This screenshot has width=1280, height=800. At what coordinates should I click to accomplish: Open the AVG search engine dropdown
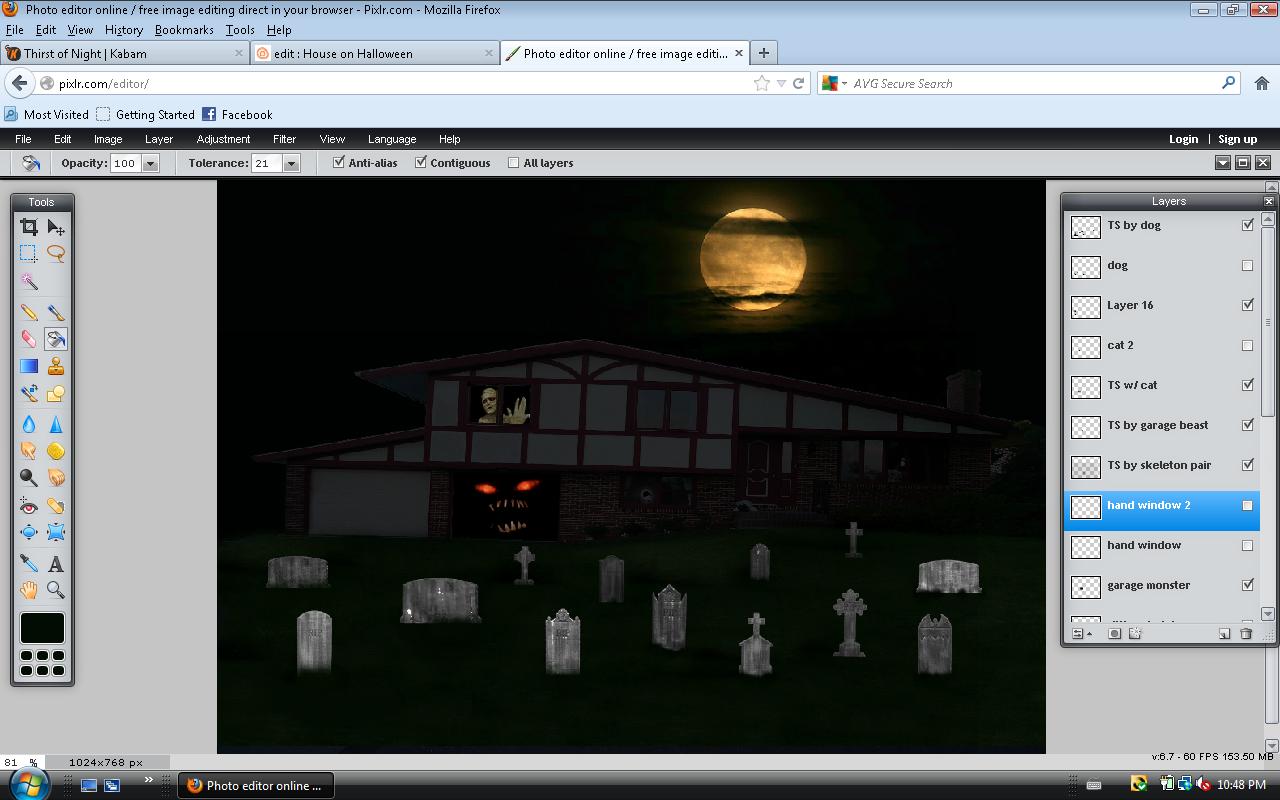tap(844, 84)
